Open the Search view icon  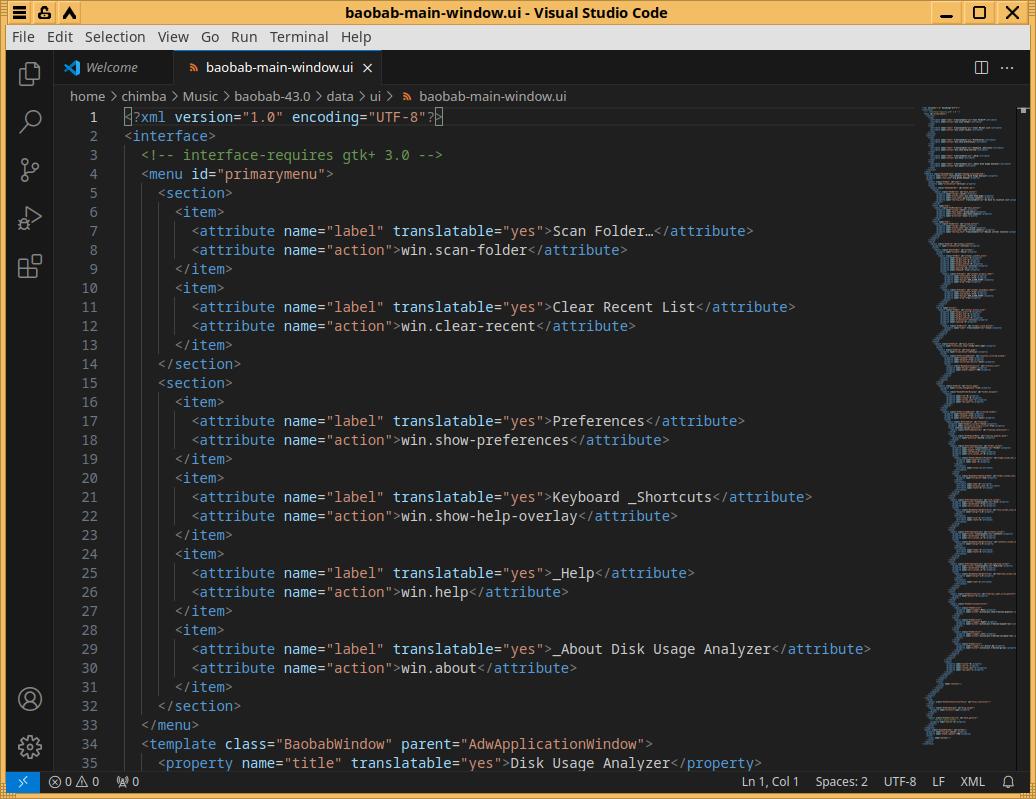pyautogui.click(x=30, y=122)
